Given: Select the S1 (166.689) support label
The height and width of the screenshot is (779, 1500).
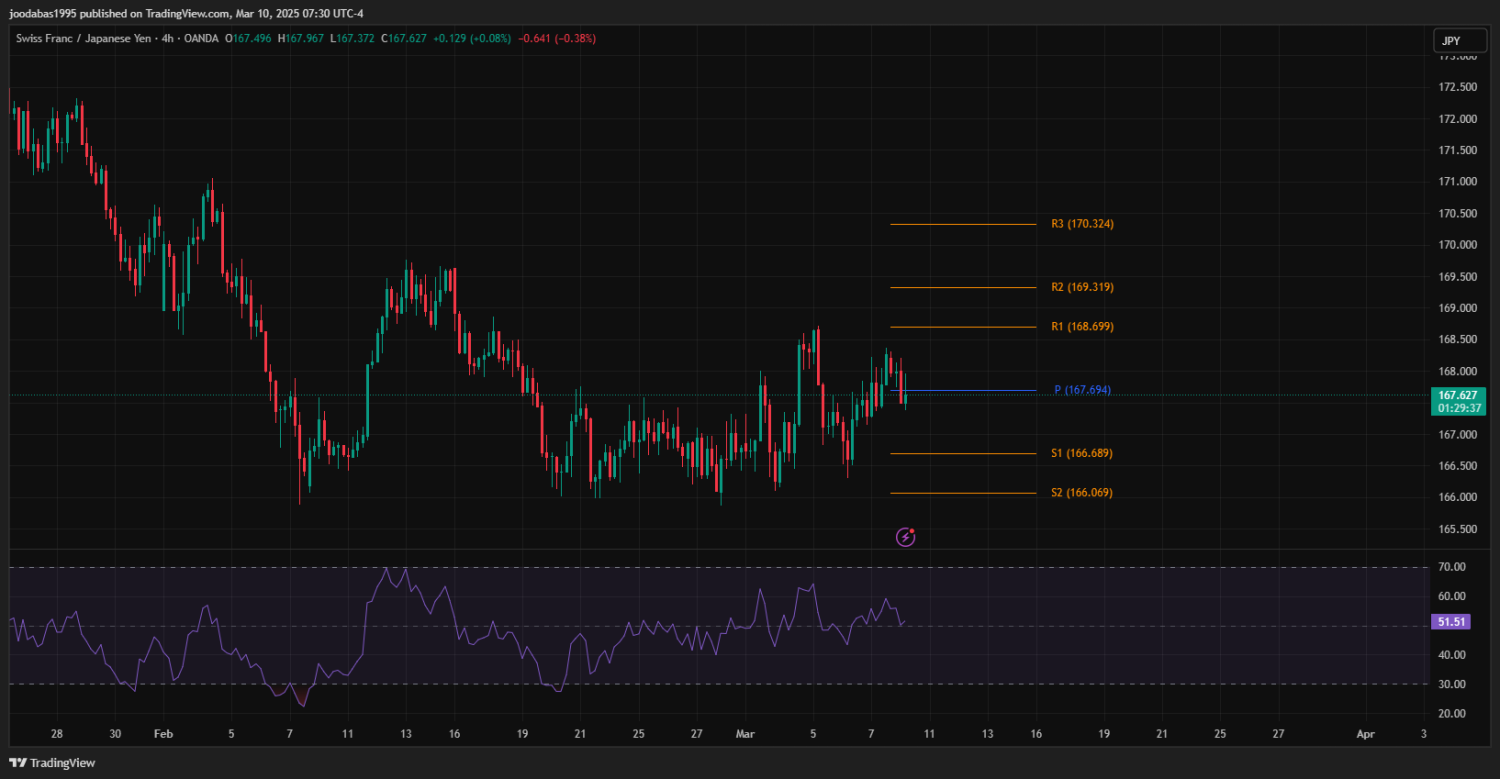Looking at the screenshot, I should point(1081,453).
